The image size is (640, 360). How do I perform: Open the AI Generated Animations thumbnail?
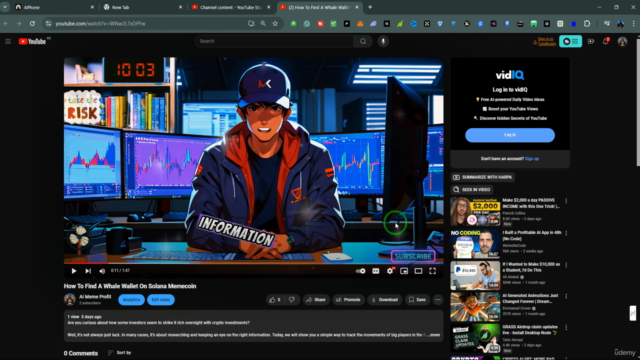coord(475,307)
